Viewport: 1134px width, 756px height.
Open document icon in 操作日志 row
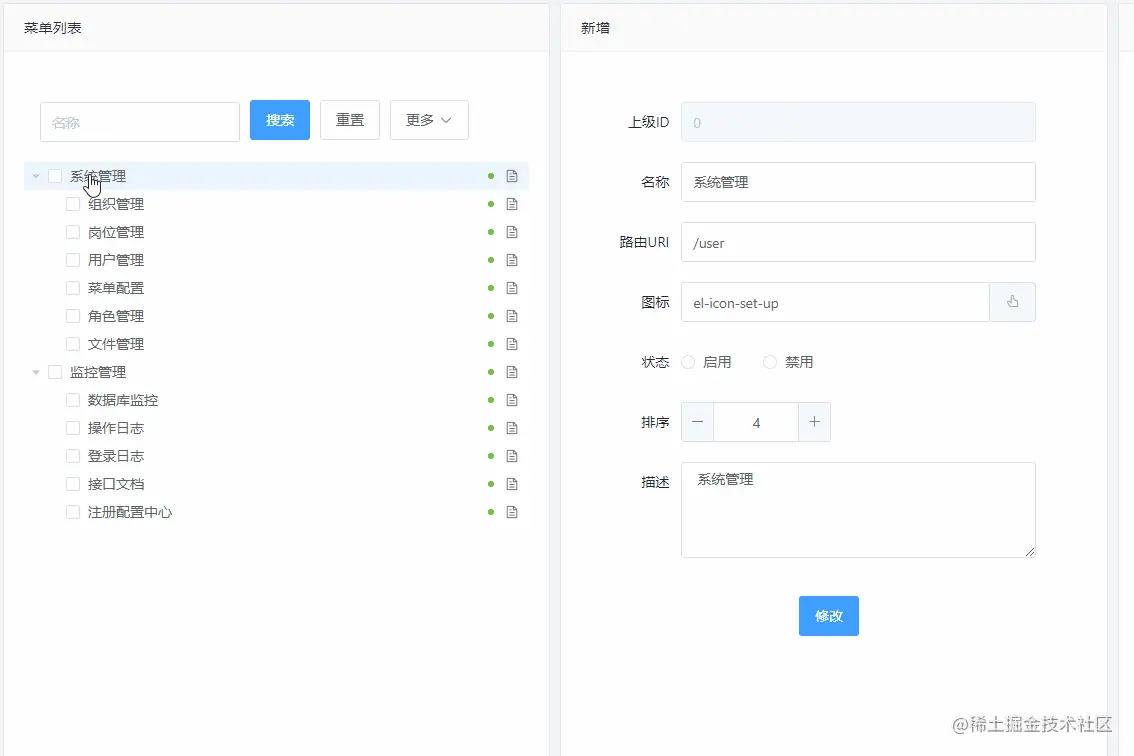512,428
